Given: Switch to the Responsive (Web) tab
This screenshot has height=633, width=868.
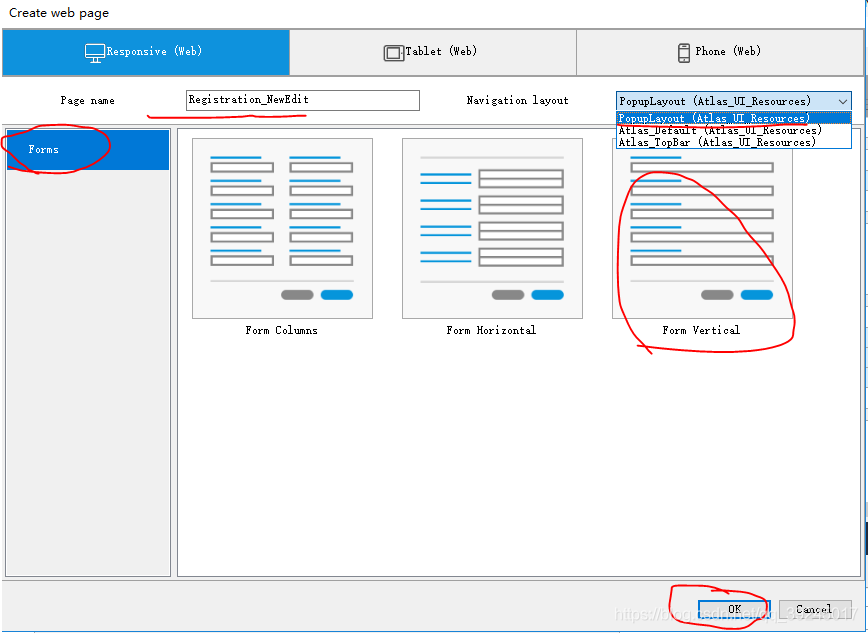Looking at the screenshot, I should click(146, 52).
